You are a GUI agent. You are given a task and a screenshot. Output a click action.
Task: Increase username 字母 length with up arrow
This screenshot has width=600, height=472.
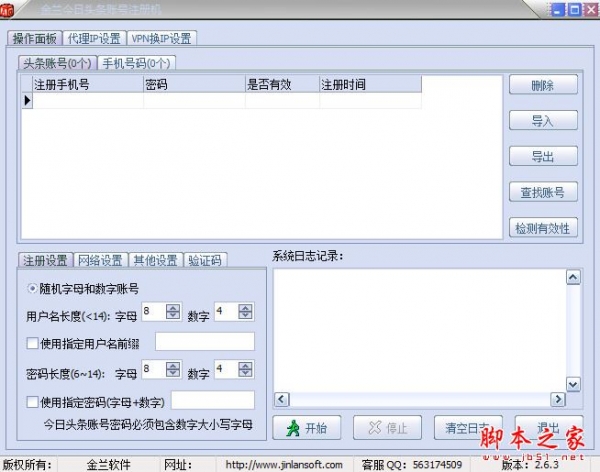pyautogui.click(x=173, y=308)
